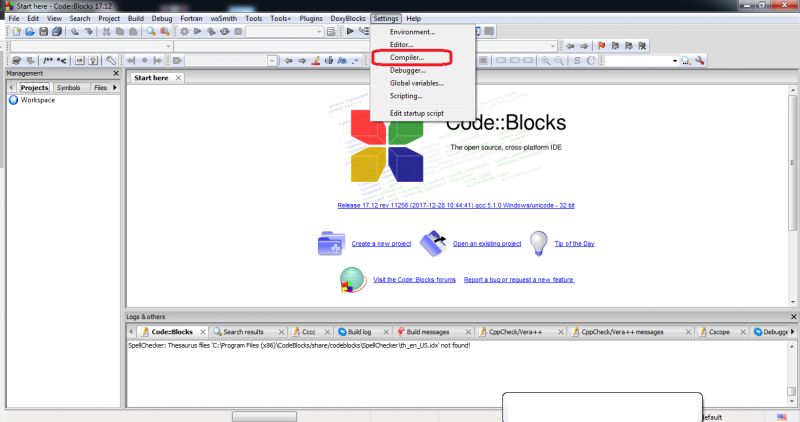
Task: Insert a DoxyBlocks /** comment block
Action: [x=48, y=61]
